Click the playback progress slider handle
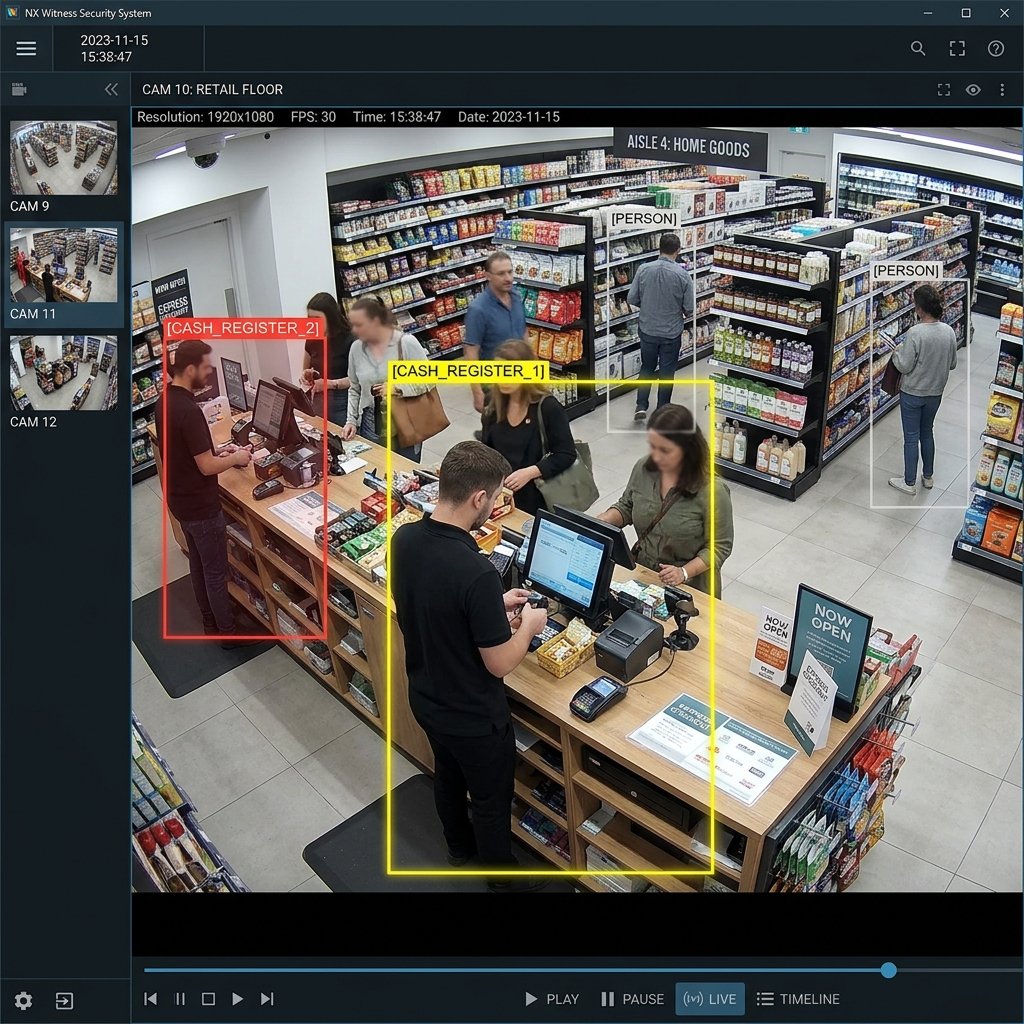This screenshot has height=1024, width=1024. click(888, 970)
